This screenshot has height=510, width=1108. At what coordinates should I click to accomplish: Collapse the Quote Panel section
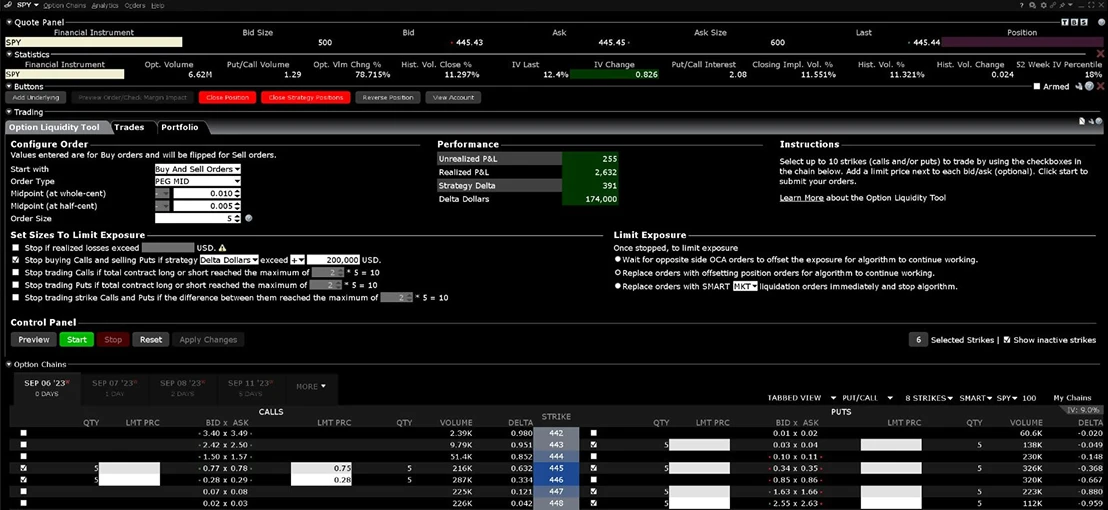8,23
